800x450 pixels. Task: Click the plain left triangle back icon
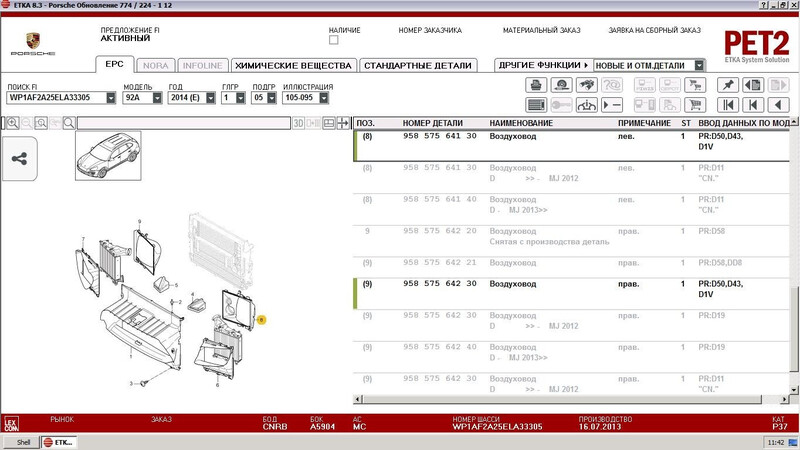778,105
